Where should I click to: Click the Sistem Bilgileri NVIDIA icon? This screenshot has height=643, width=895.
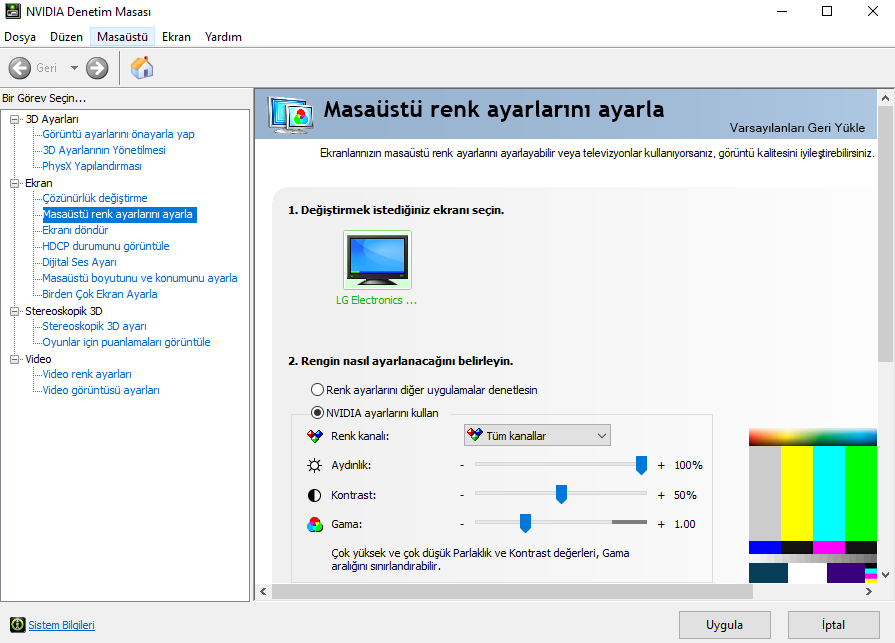(x=18, y=625)
